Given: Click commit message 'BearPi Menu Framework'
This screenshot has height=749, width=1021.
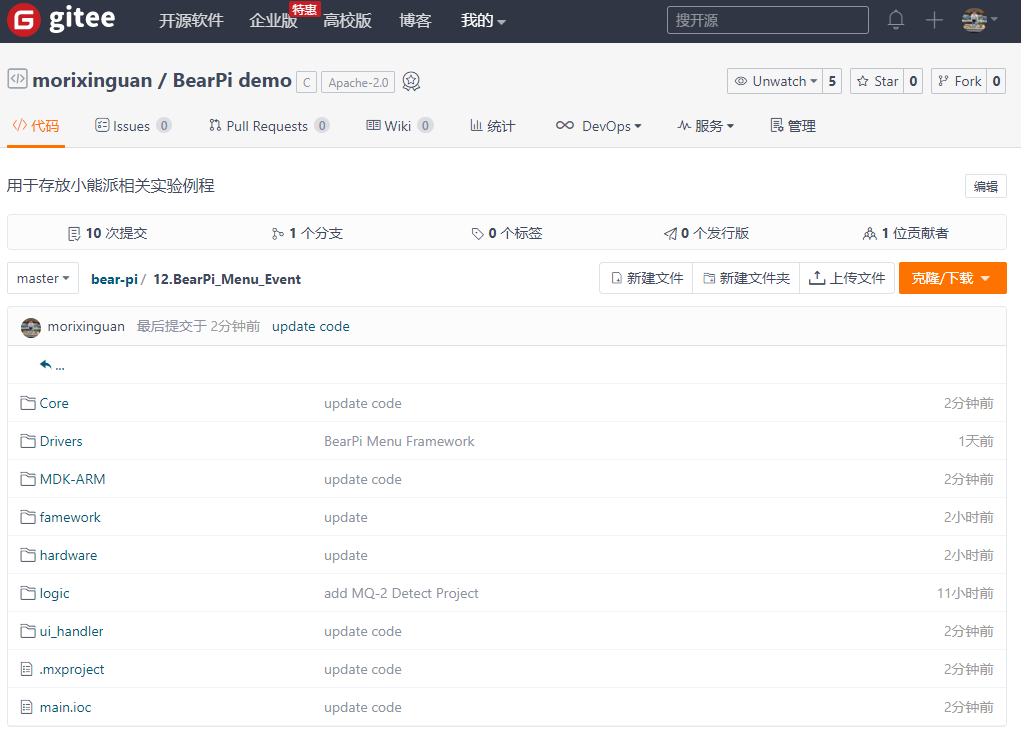Looking at the screenshot, I should pyautogui.click(x=399, y=442).
